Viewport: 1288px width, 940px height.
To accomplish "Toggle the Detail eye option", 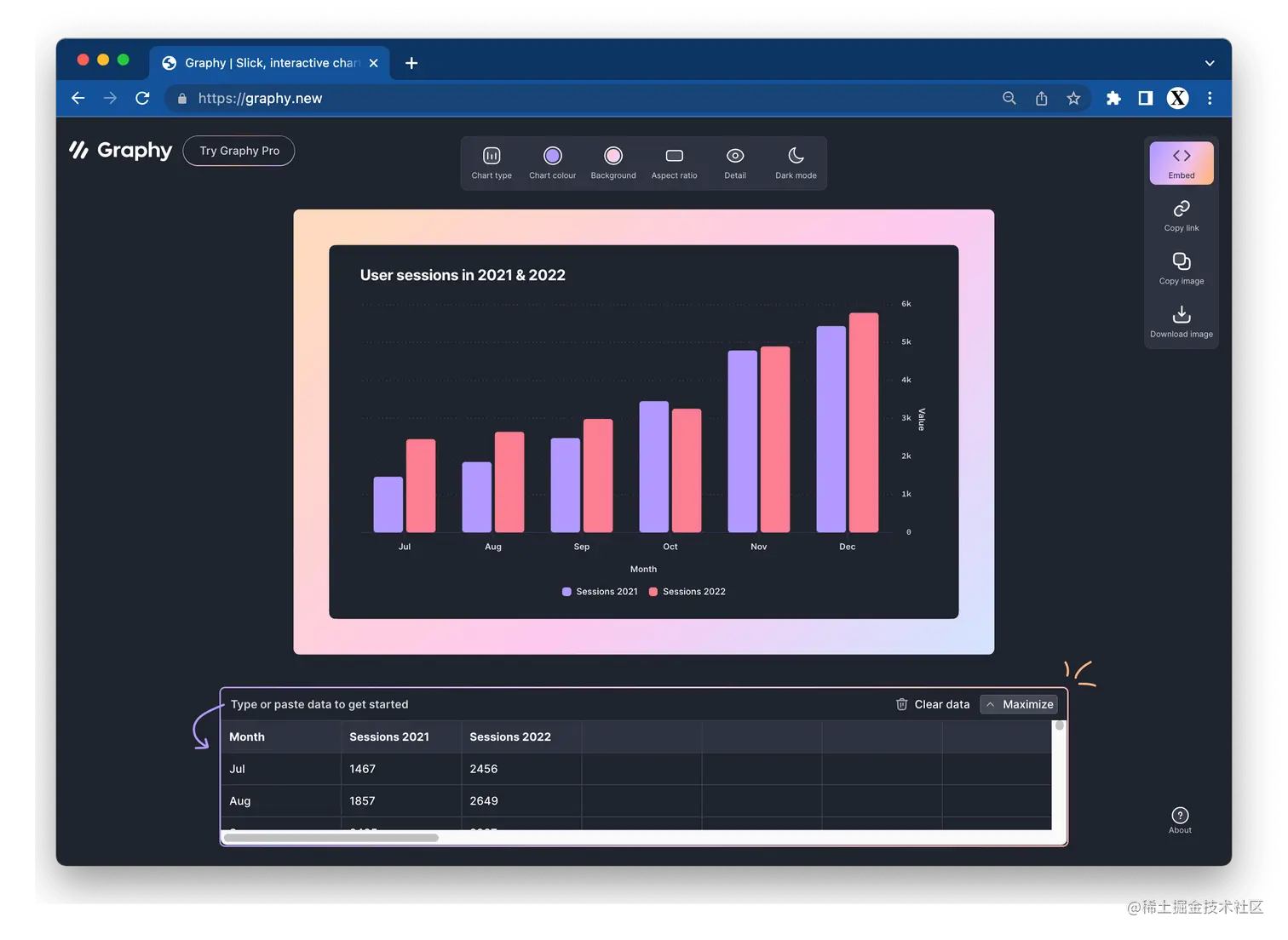I will tap(735, 163).
